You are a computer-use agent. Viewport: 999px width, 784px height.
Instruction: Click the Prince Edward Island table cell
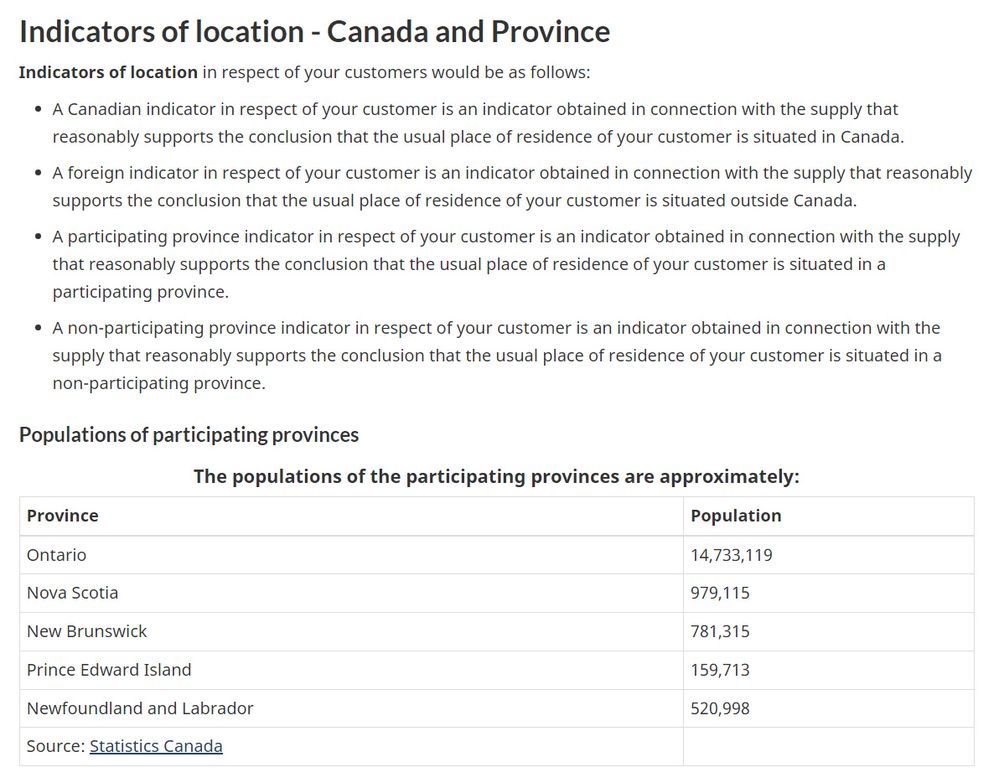pos(109,670)
